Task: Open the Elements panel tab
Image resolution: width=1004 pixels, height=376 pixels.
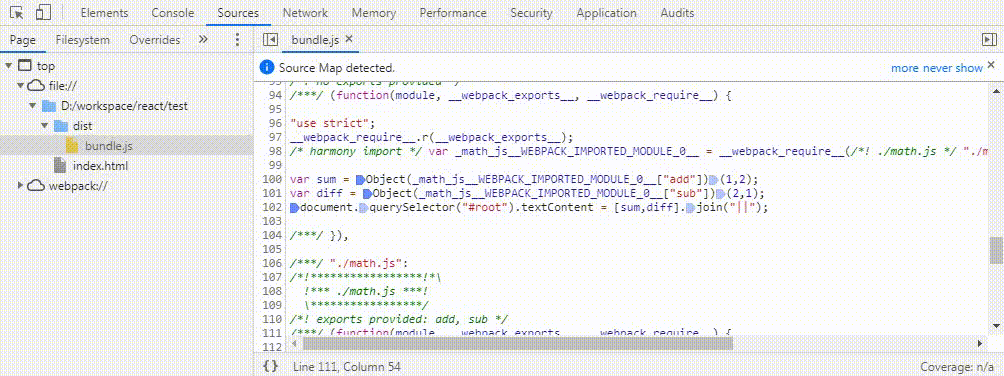Action: point(104,13)
